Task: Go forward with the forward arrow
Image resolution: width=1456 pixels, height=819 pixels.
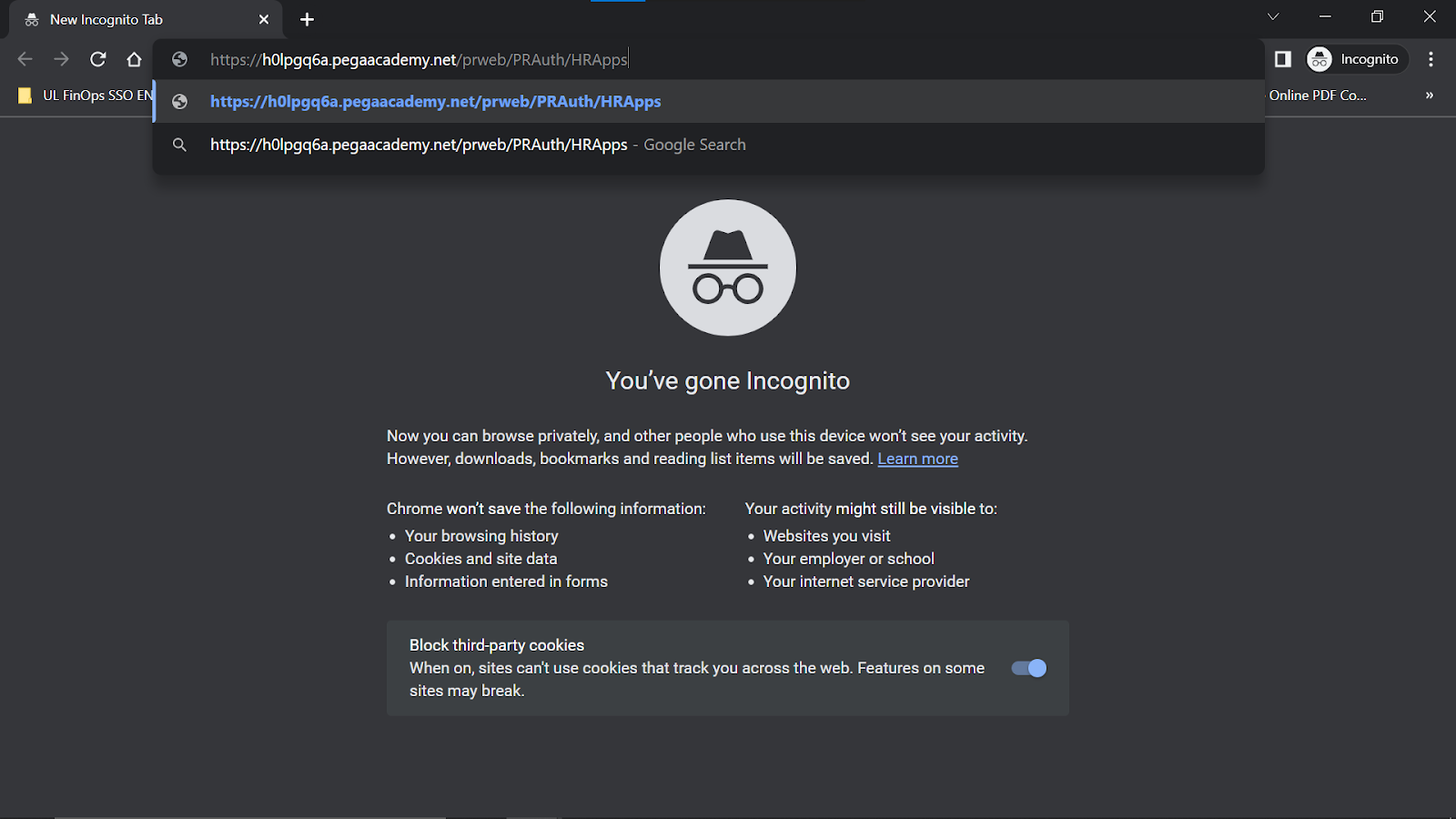Action: (x=61, y=59)
